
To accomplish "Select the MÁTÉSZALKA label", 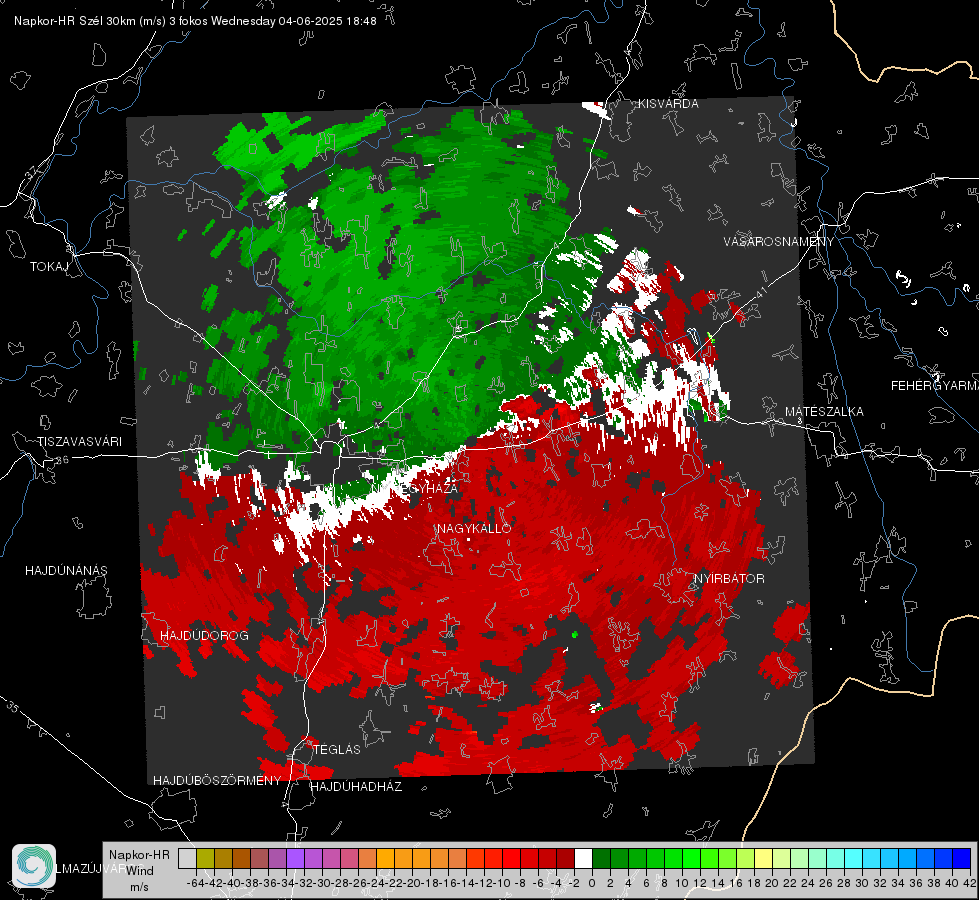I will tap(824, 412).
